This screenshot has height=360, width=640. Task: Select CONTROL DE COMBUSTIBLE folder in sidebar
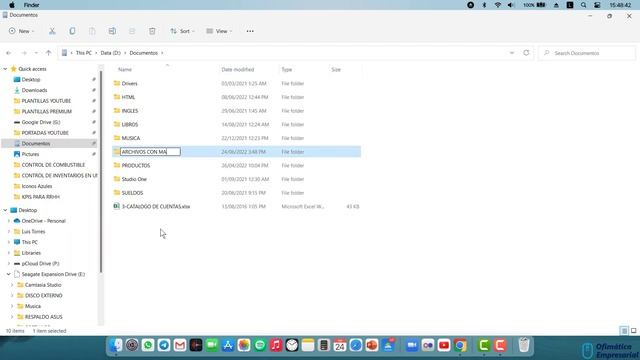point(53,165)
